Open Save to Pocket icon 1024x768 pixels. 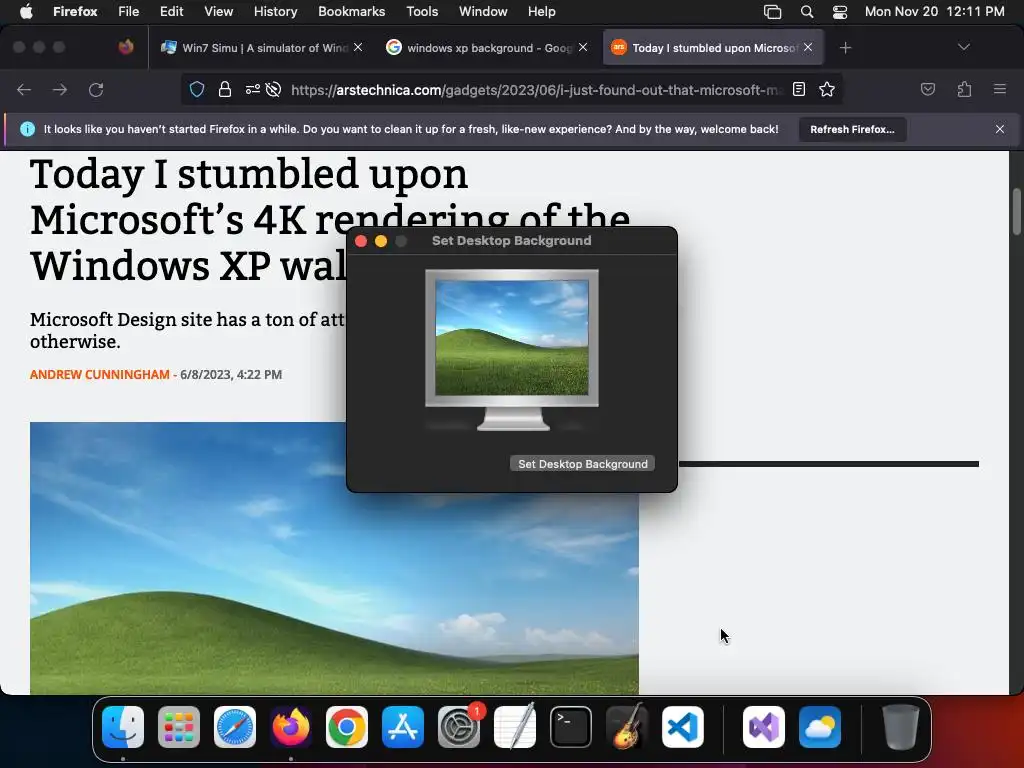click(928, 89)
